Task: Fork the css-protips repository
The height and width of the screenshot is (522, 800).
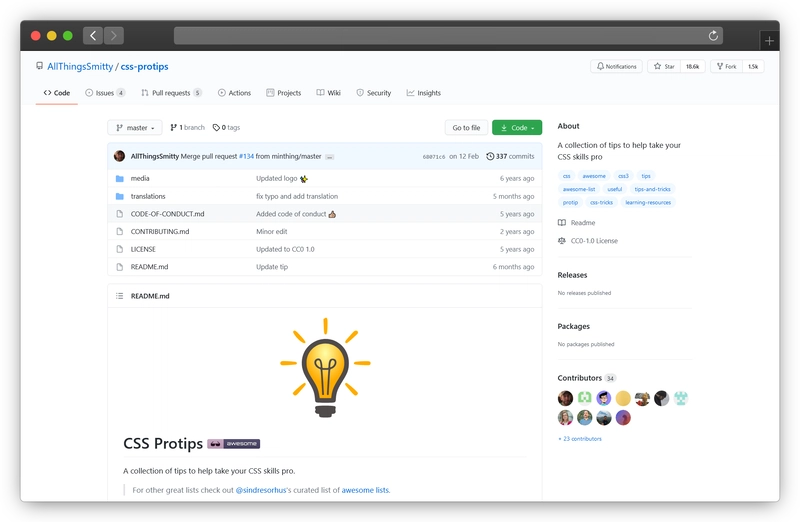Action: point(726,66)
